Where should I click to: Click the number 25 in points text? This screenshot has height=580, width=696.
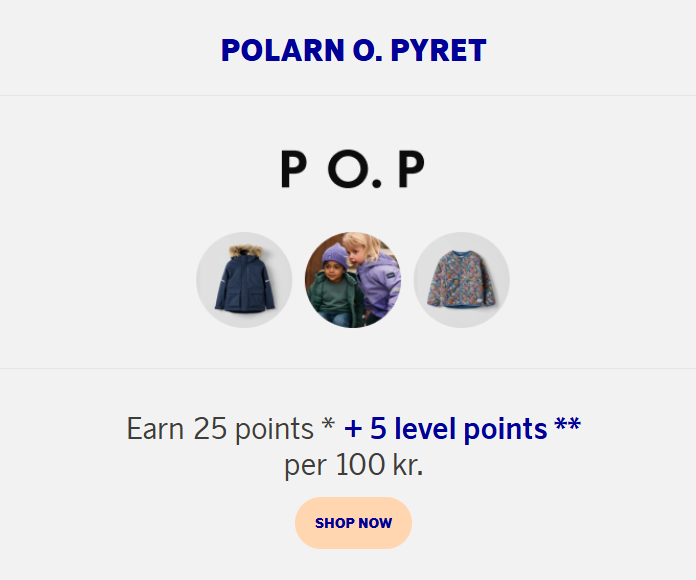[210, 429]
